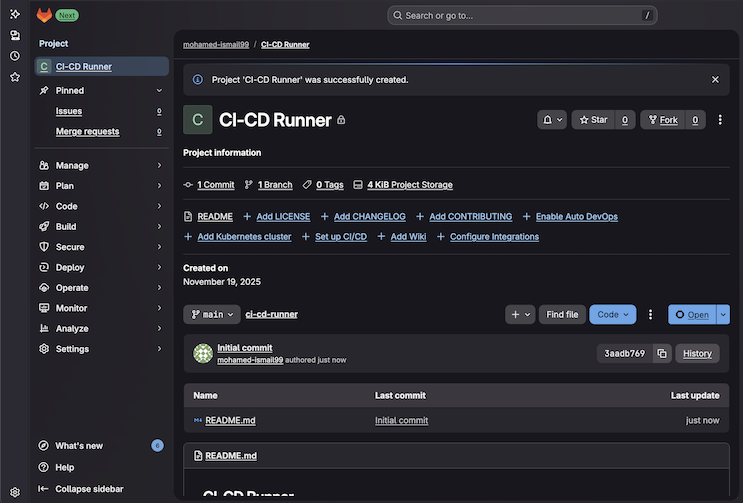This screenshot has height=503, width=743.
Task: Collapse the Pinned section
Action: click(101, 90)
